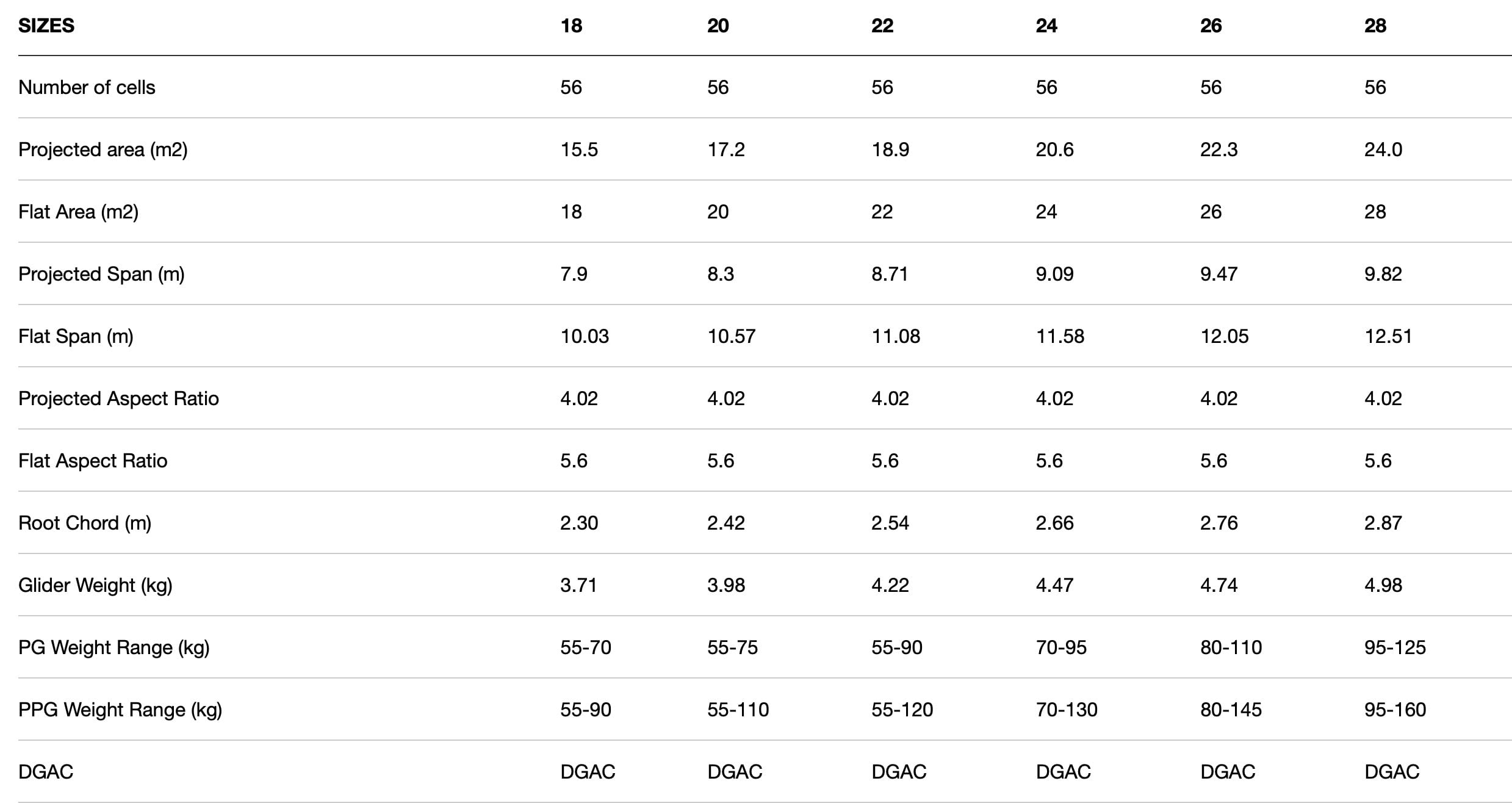This screenshot has width=1512, height=803.
Task: Select projected span value 9.09
Action: [1054, 274]
